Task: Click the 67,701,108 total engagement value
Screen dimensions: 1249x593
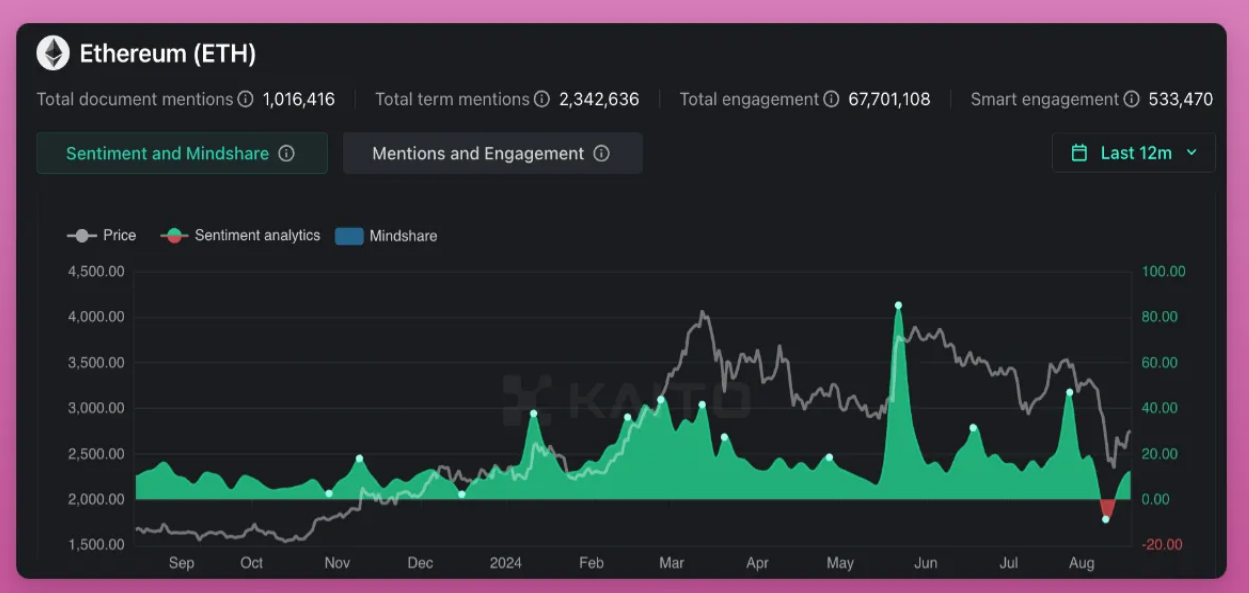Action: coord(889,99)
